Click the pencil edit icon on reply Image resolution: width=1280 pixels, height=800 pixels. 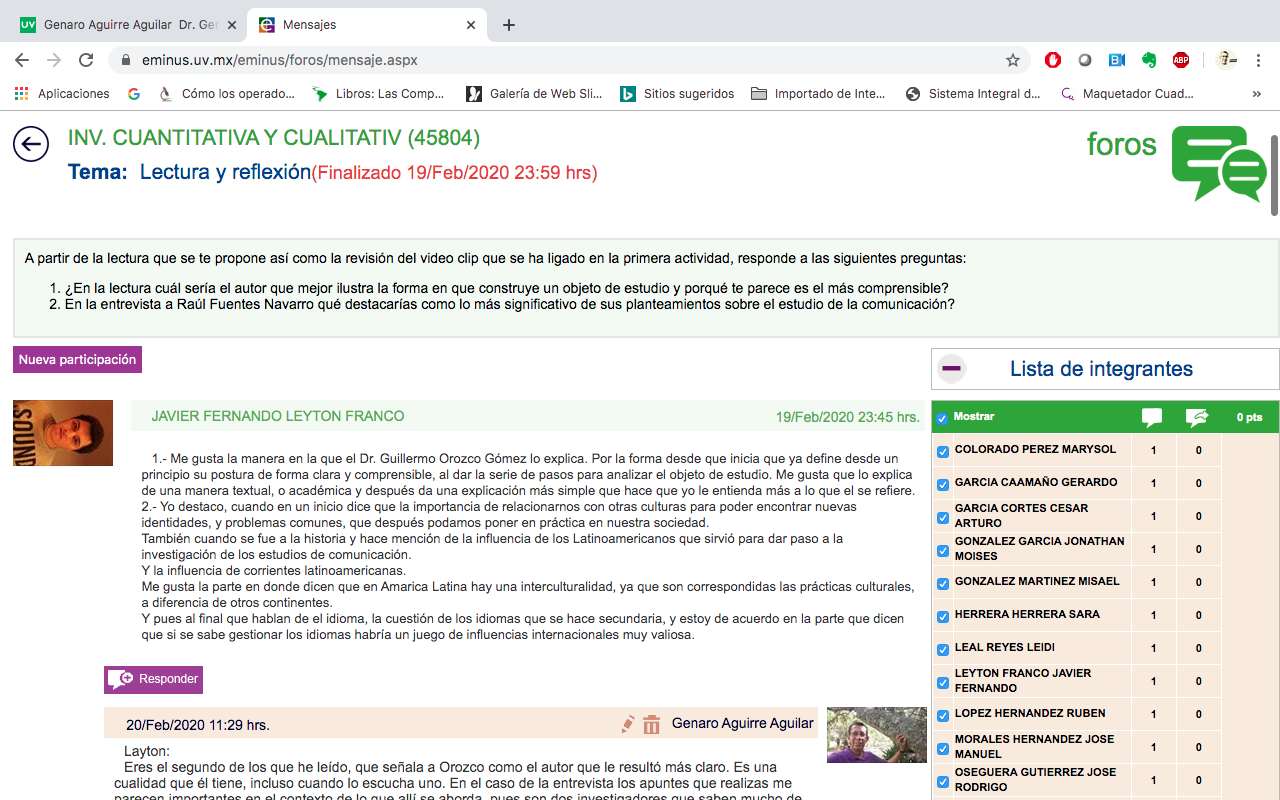(628, 724)
